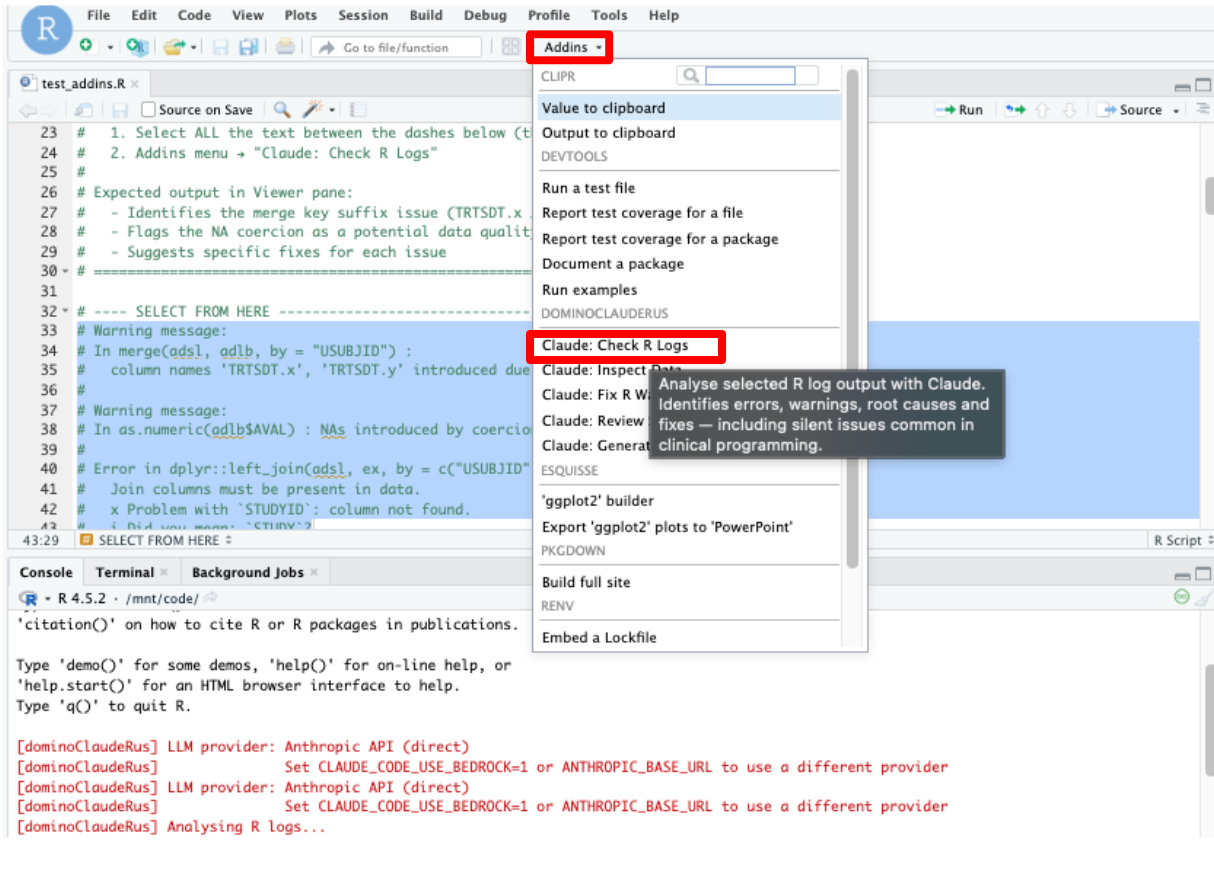Click the Go to previous section up arrow
The height and width of the screenshot is (874, 1214).
[x=1043, y=110]
